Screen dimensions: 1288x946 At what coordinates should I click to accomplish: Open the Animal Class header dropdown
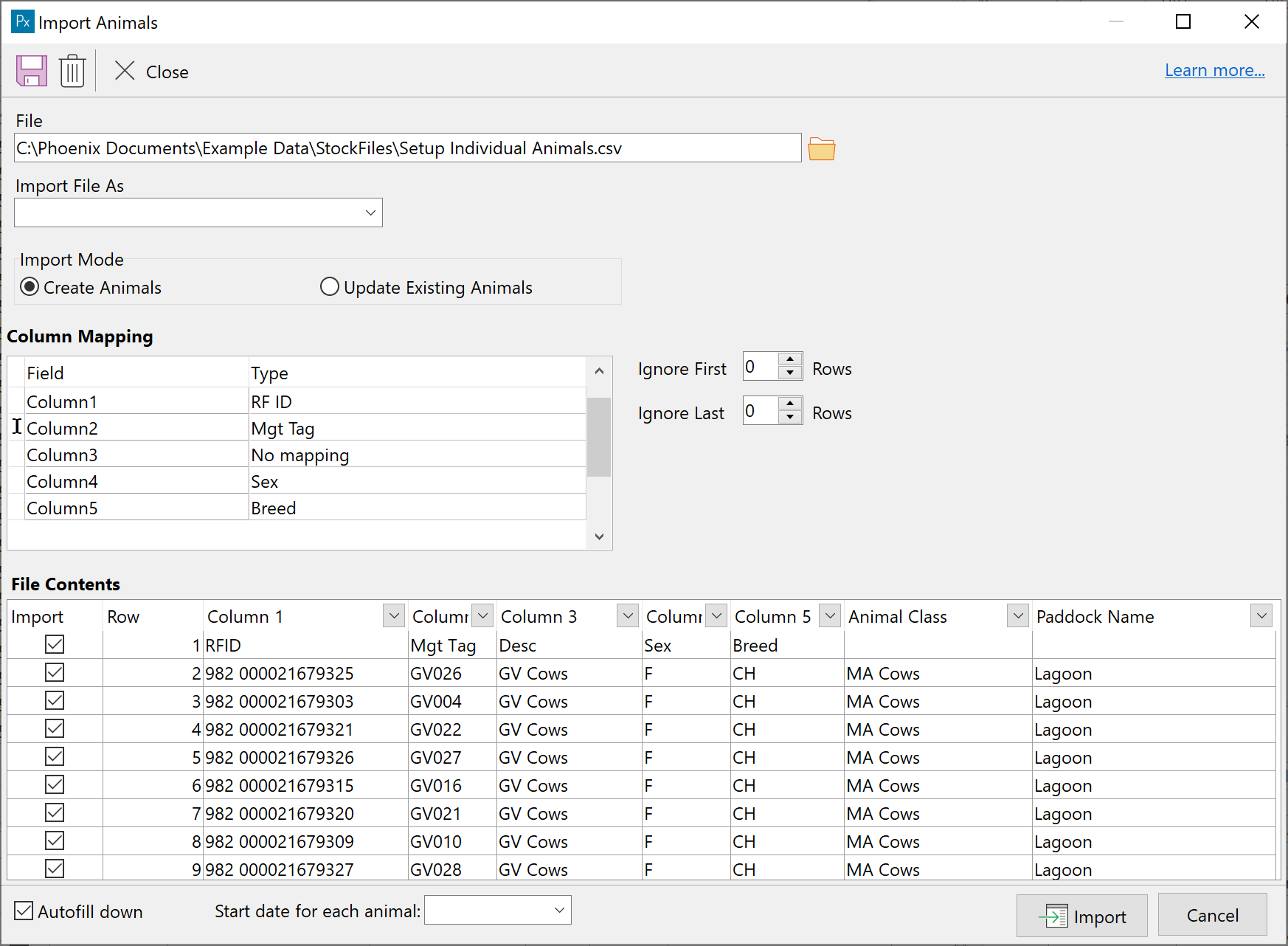(x=1018, y=615)
